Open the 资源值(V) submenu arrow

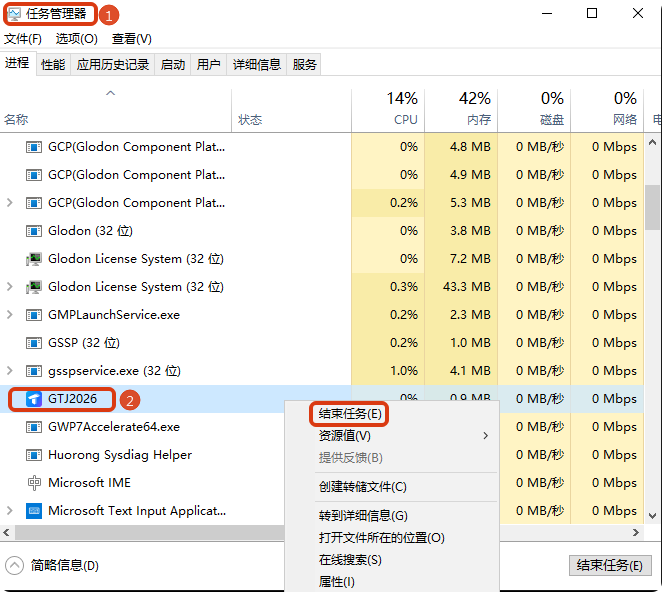486,435
